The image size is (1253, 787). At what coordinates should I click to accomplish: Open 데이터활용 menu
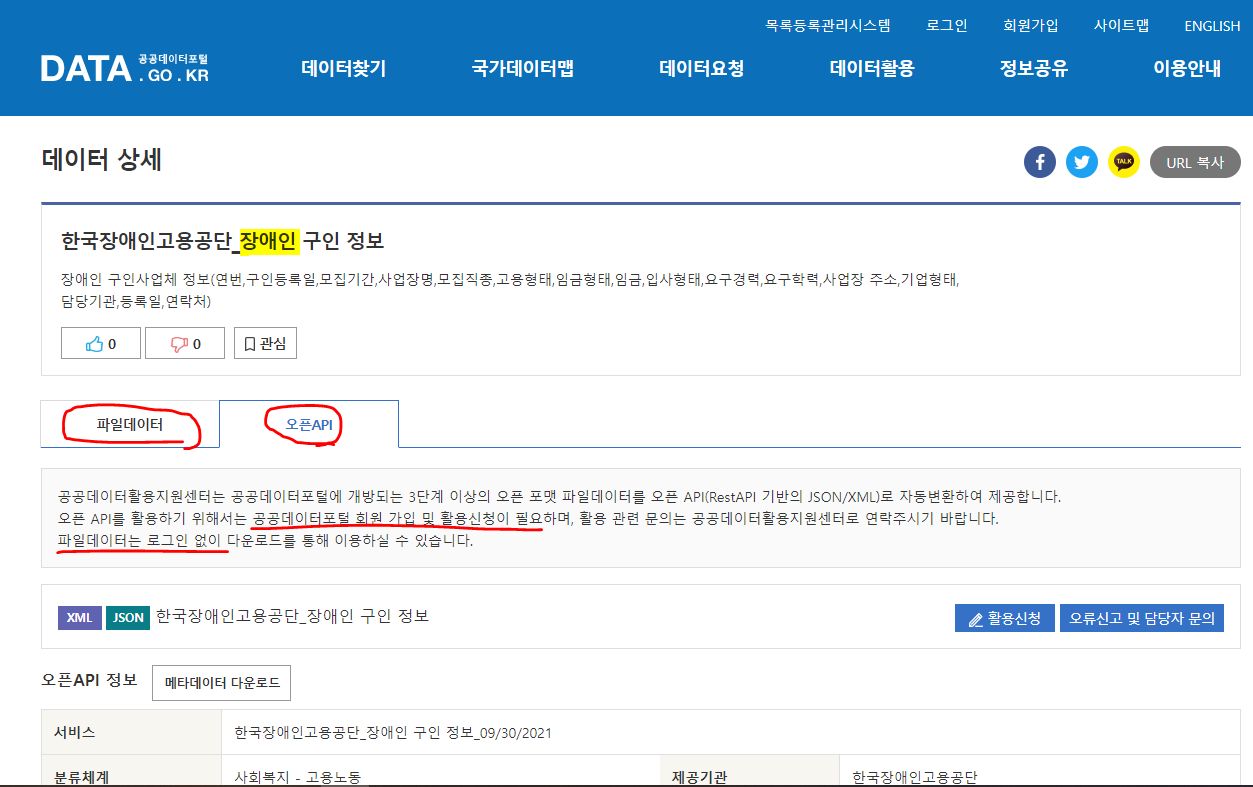click(872, 69)
